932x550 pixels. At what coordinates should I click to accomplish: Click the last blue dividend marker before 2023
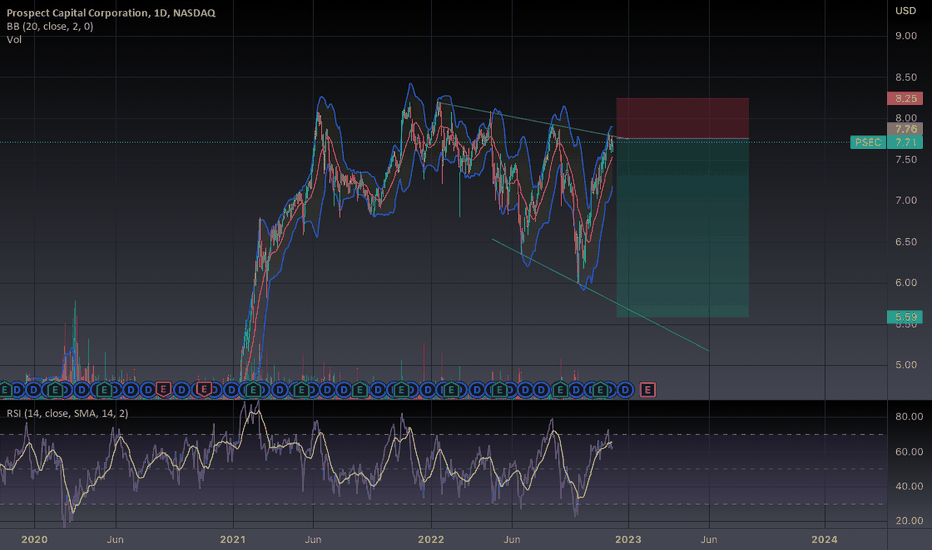coord(625,390)
